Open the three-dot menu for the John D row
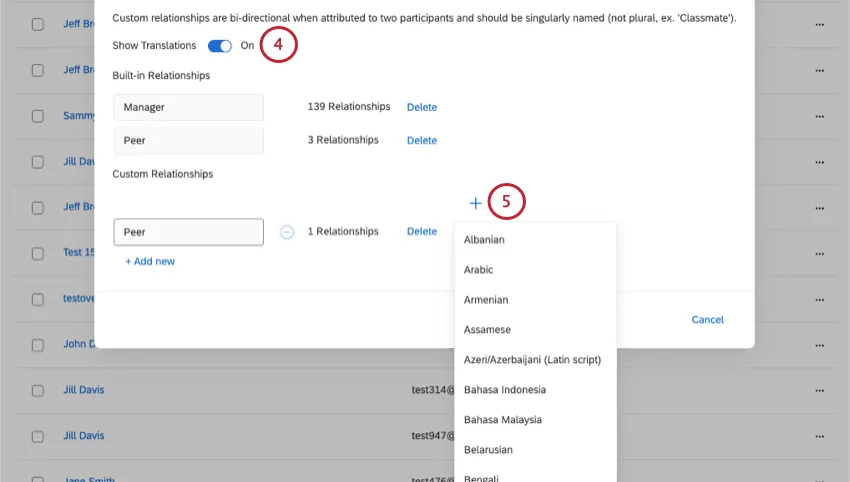This screenshot has width=850, height=482. click(x=820, y=345)
